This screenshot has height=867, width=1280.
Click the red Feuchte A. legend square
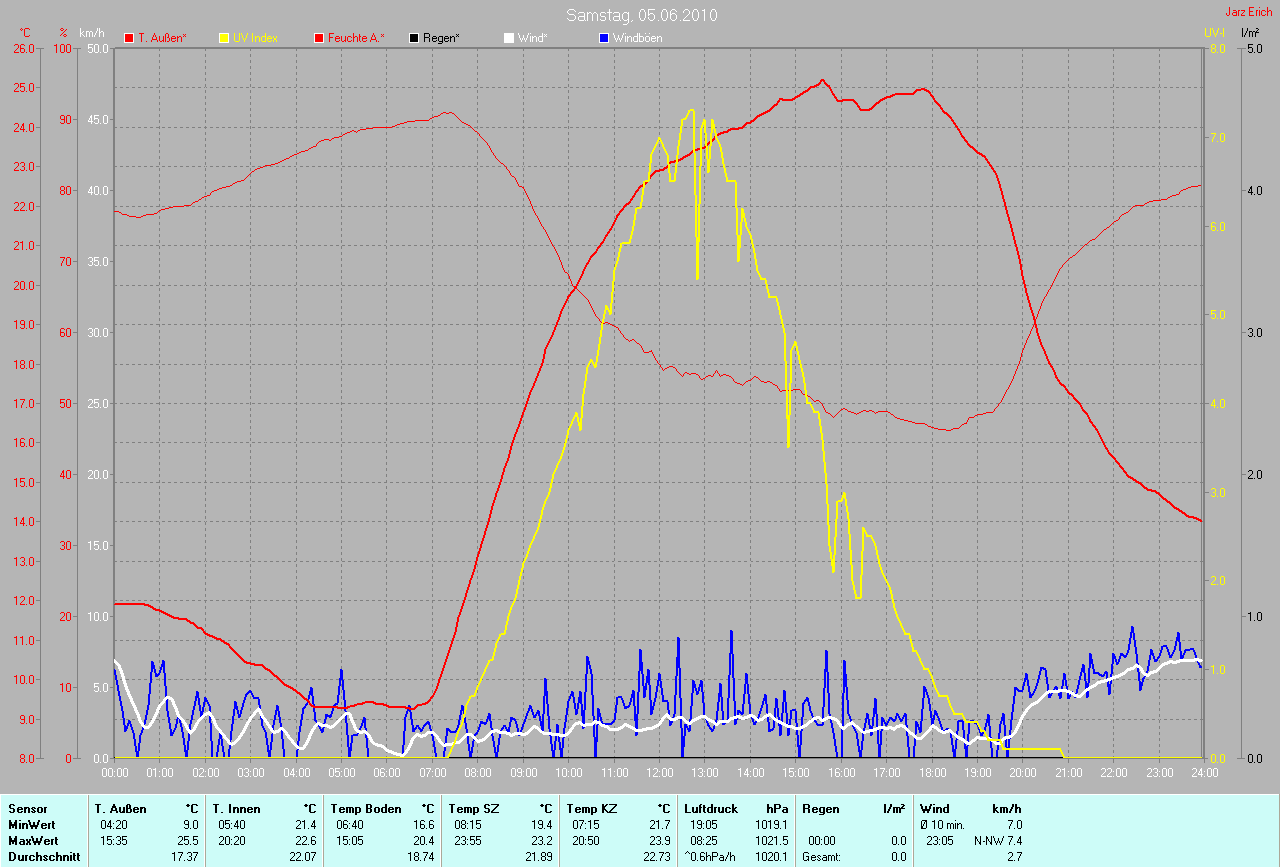pos(319,38)
